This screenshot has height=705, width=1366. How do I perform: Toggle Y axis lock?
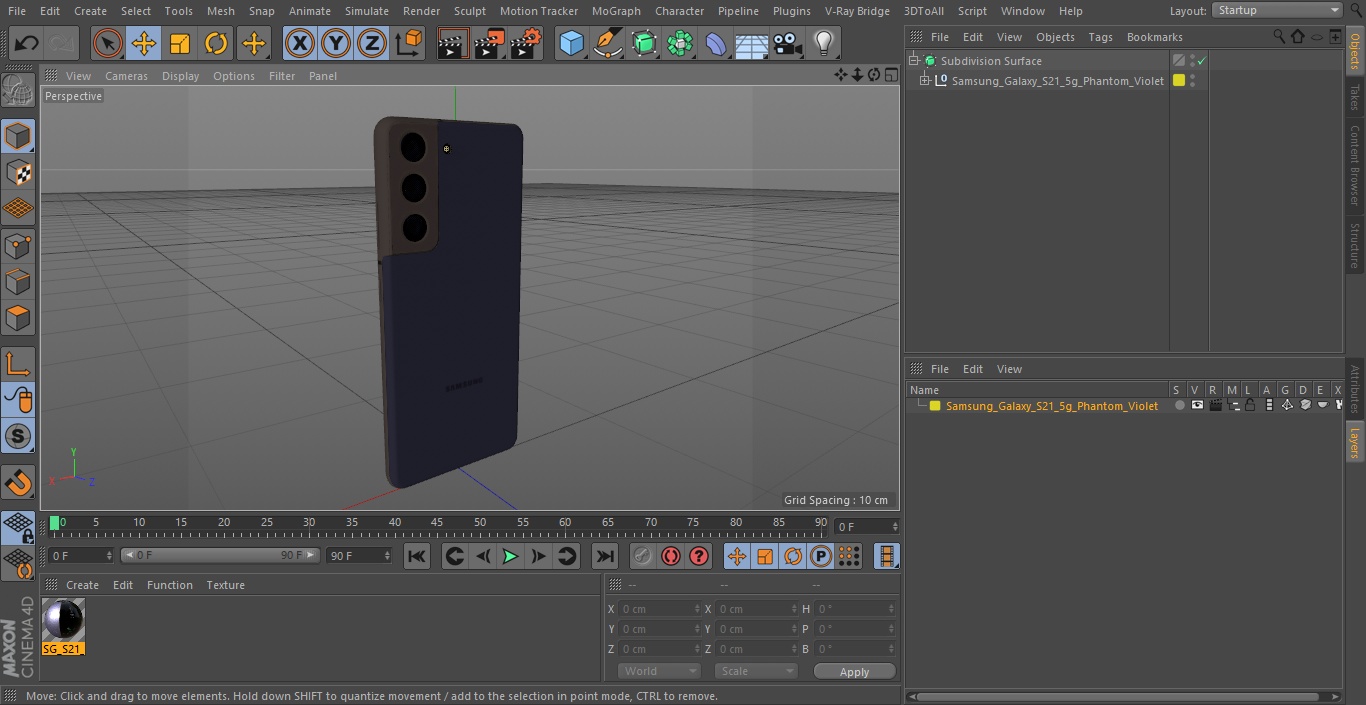coord(336,44)
